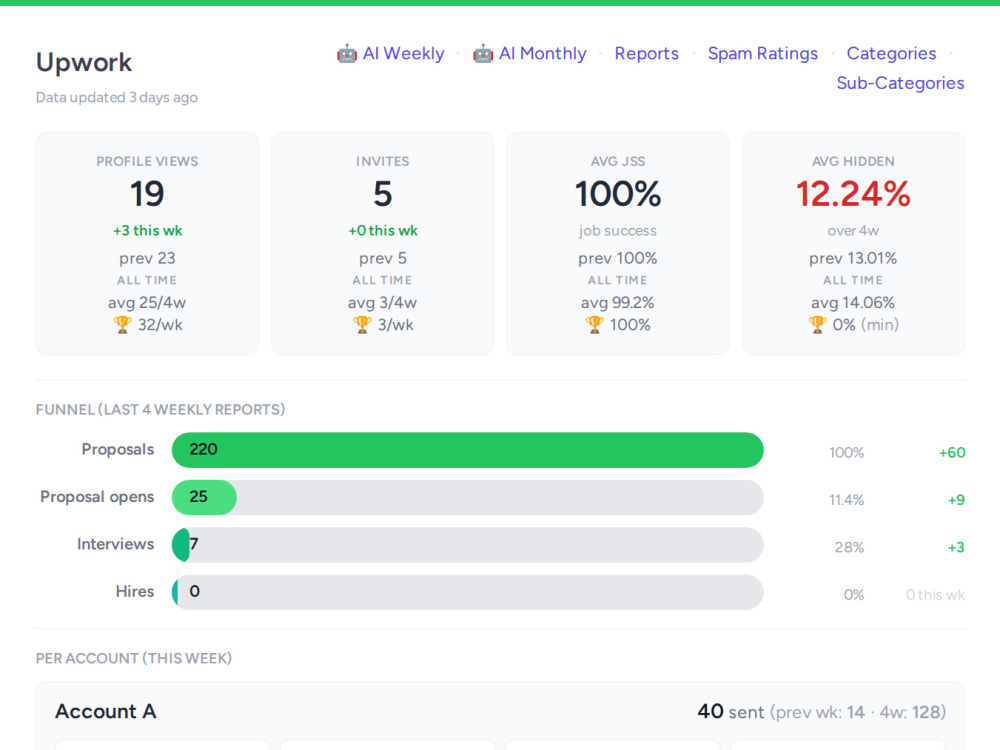Click the Proposals row label

coord(118,450)
